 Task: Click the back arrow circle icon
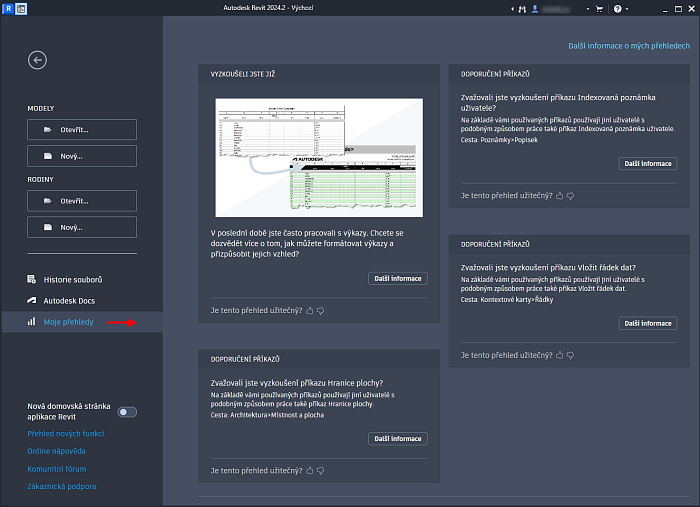(x=37, y=61)
